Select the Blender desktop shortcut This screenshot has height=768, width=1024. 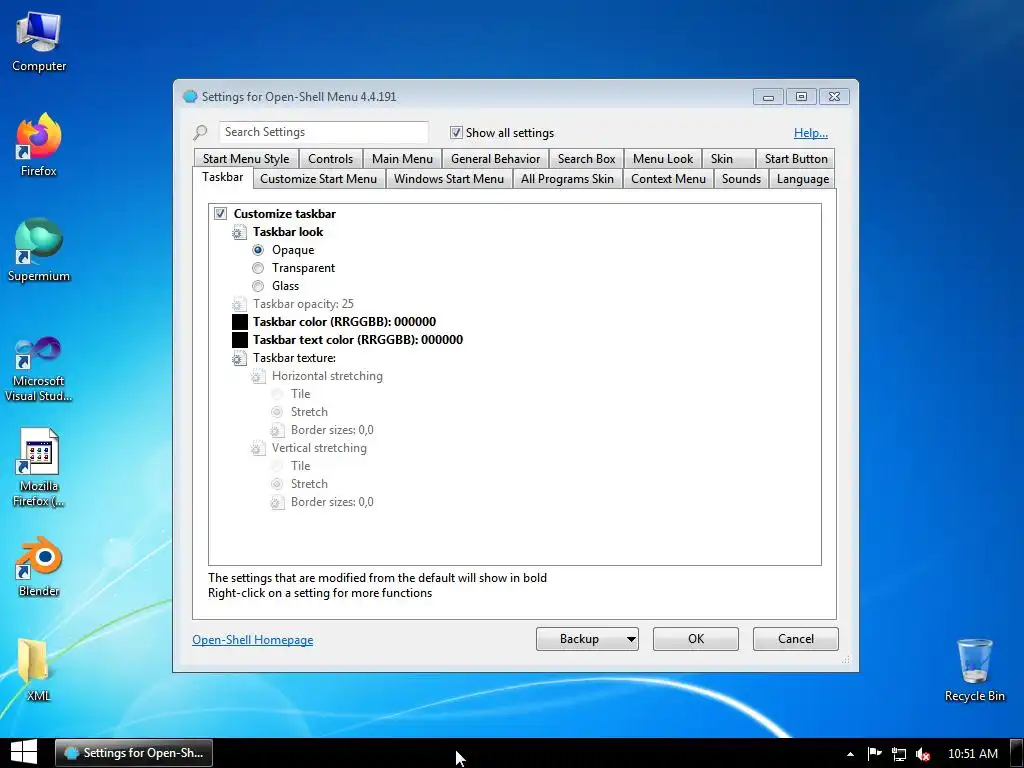[39, 566]
